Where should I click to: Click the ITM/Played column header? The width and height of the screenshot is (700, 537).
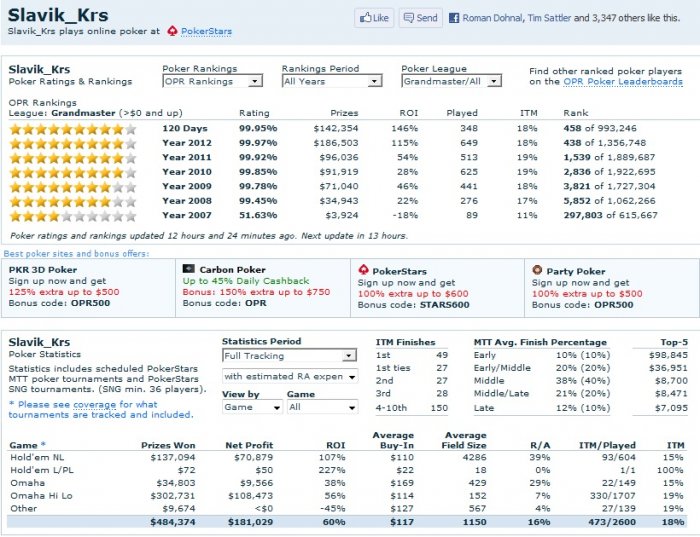tap(607, 445)
